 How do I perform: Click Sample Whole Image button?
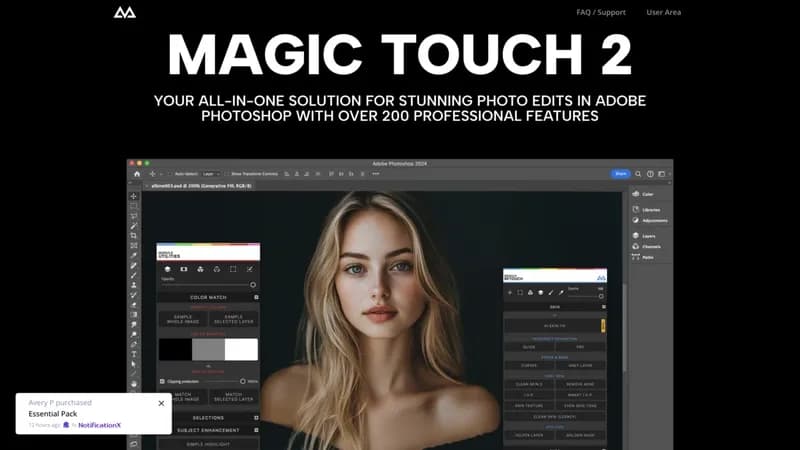tap(183, 319)
